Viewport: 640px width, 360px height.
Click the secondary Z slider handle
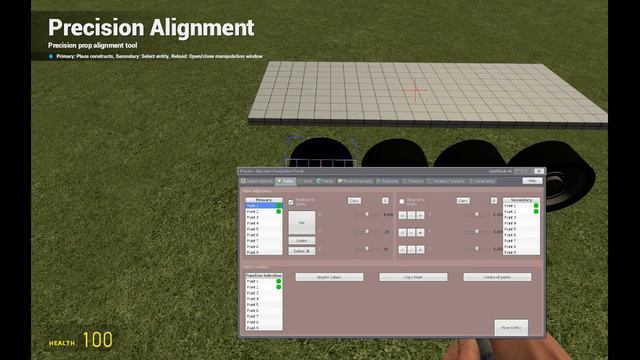[477, 249]
